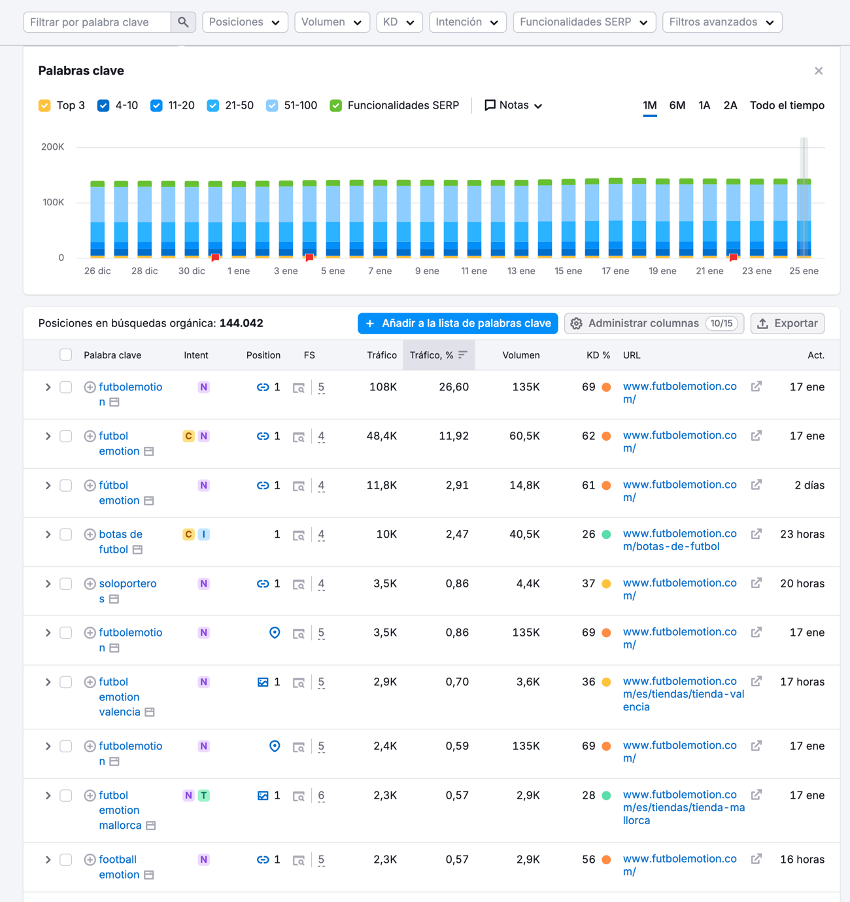The width and height of the screenshot is (850, 902).
Task: Open the Filtros avanzados dropdown
Action: click(x=722, y=22)
